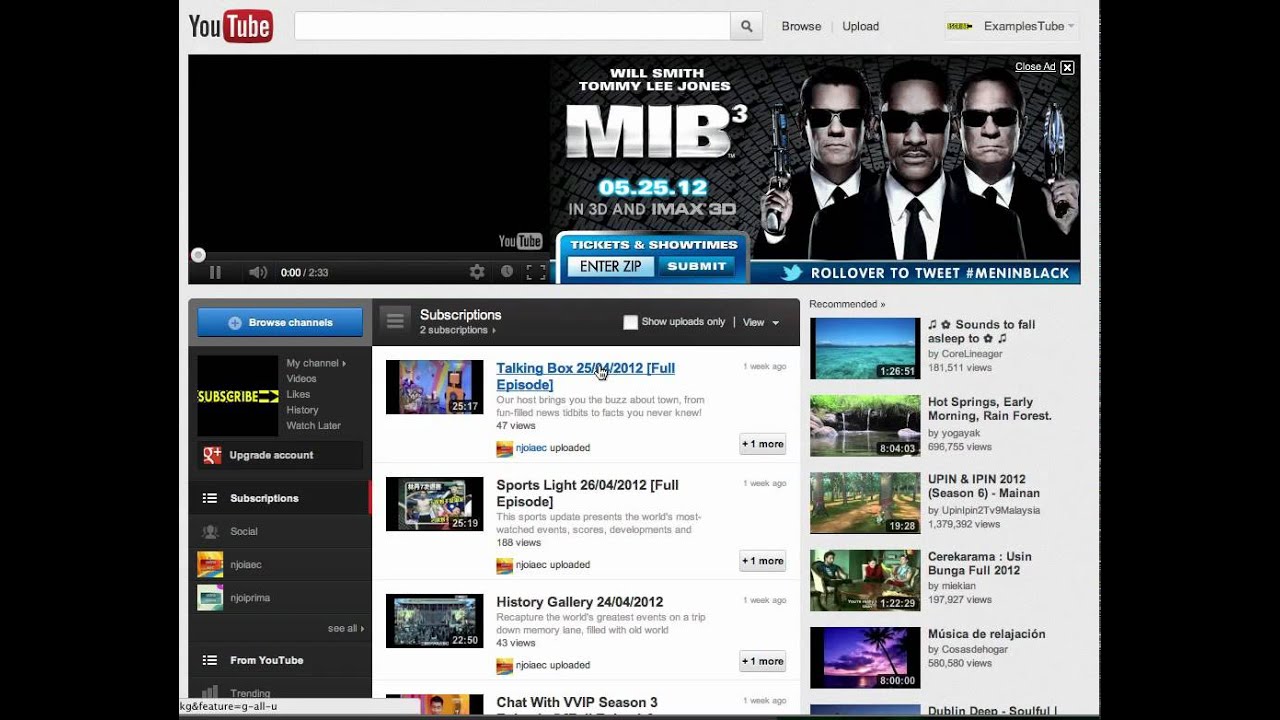Open Likes in the channel menu
This screenshot has height=720, width=1280.
click(x=298, y=394)
